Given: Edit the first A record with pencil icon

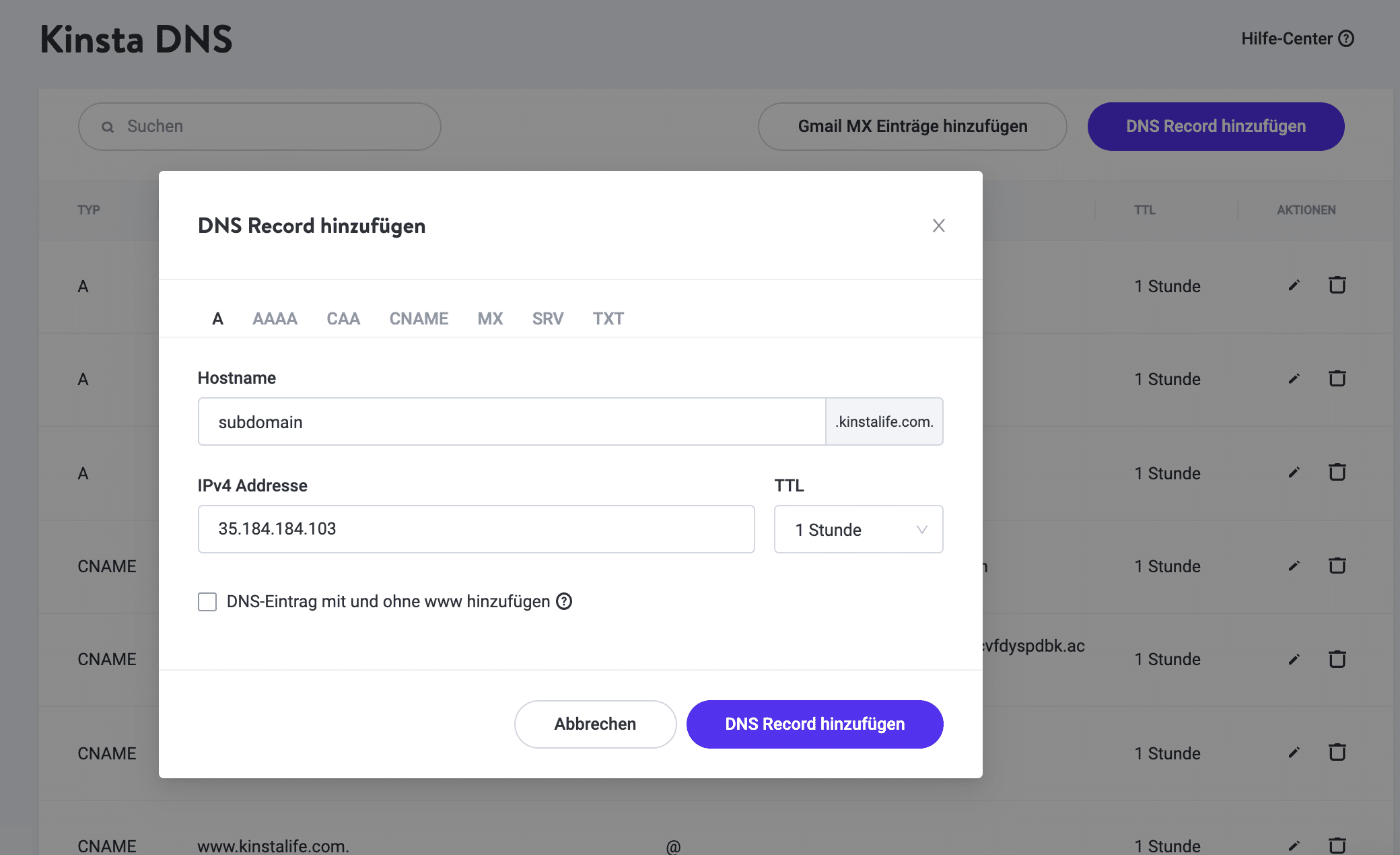Looking at the screenshot, I should 1294,285.
